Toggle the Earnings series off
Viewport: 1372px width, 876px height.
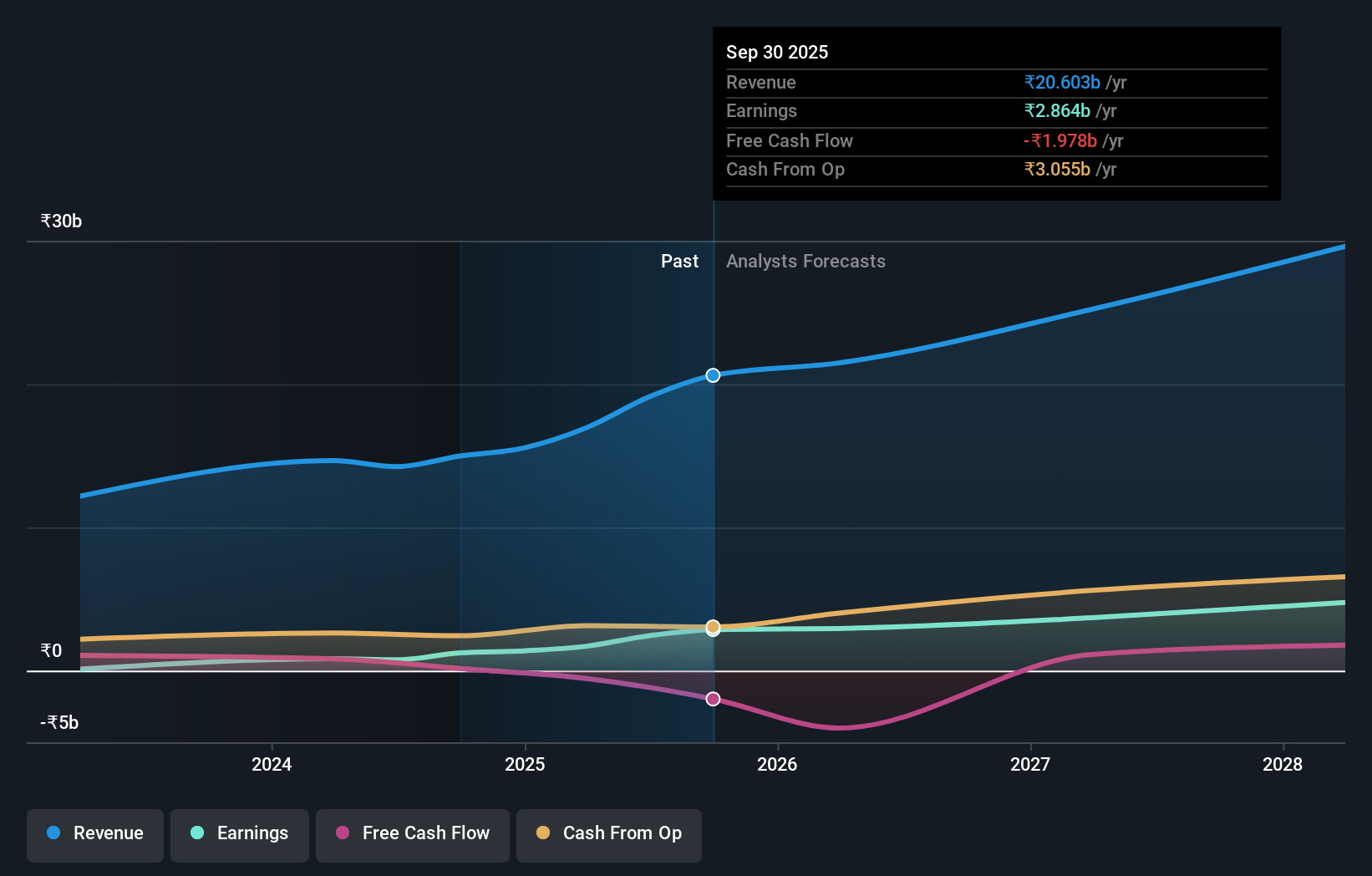(x=240, y=833)
